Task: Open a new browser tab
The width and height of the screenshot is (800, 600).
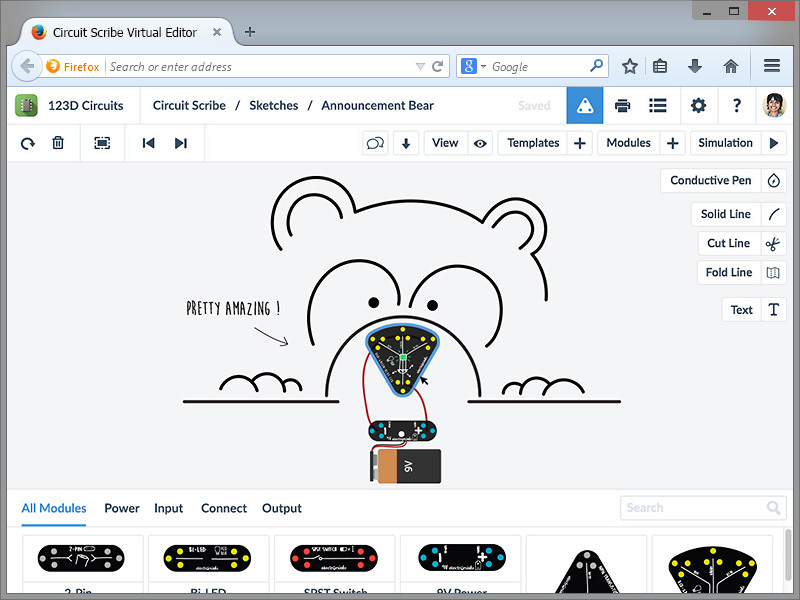Action: tap(250, 32)
